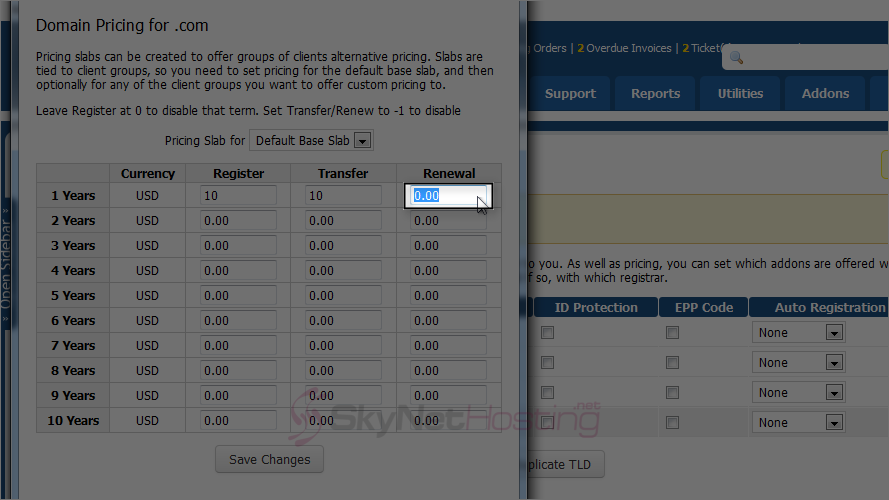Click the Overdue Invoices link
Viewport: 889px width, 500px height.
click(x=624, y=48)
